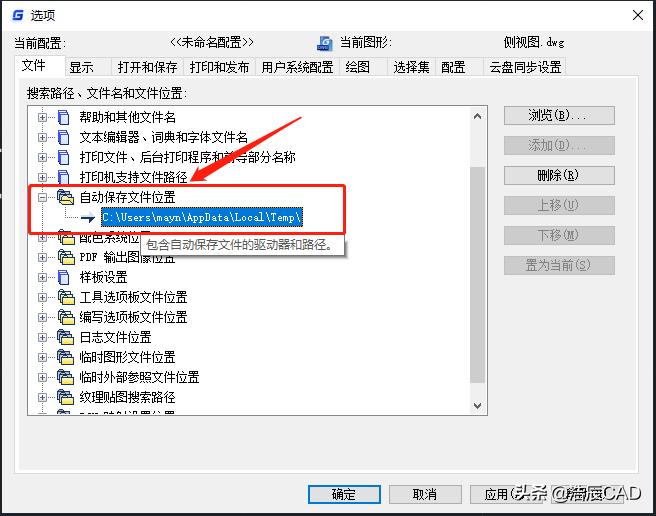Click the 帮助和其他文件名 document icon

[x=64, y=118]
